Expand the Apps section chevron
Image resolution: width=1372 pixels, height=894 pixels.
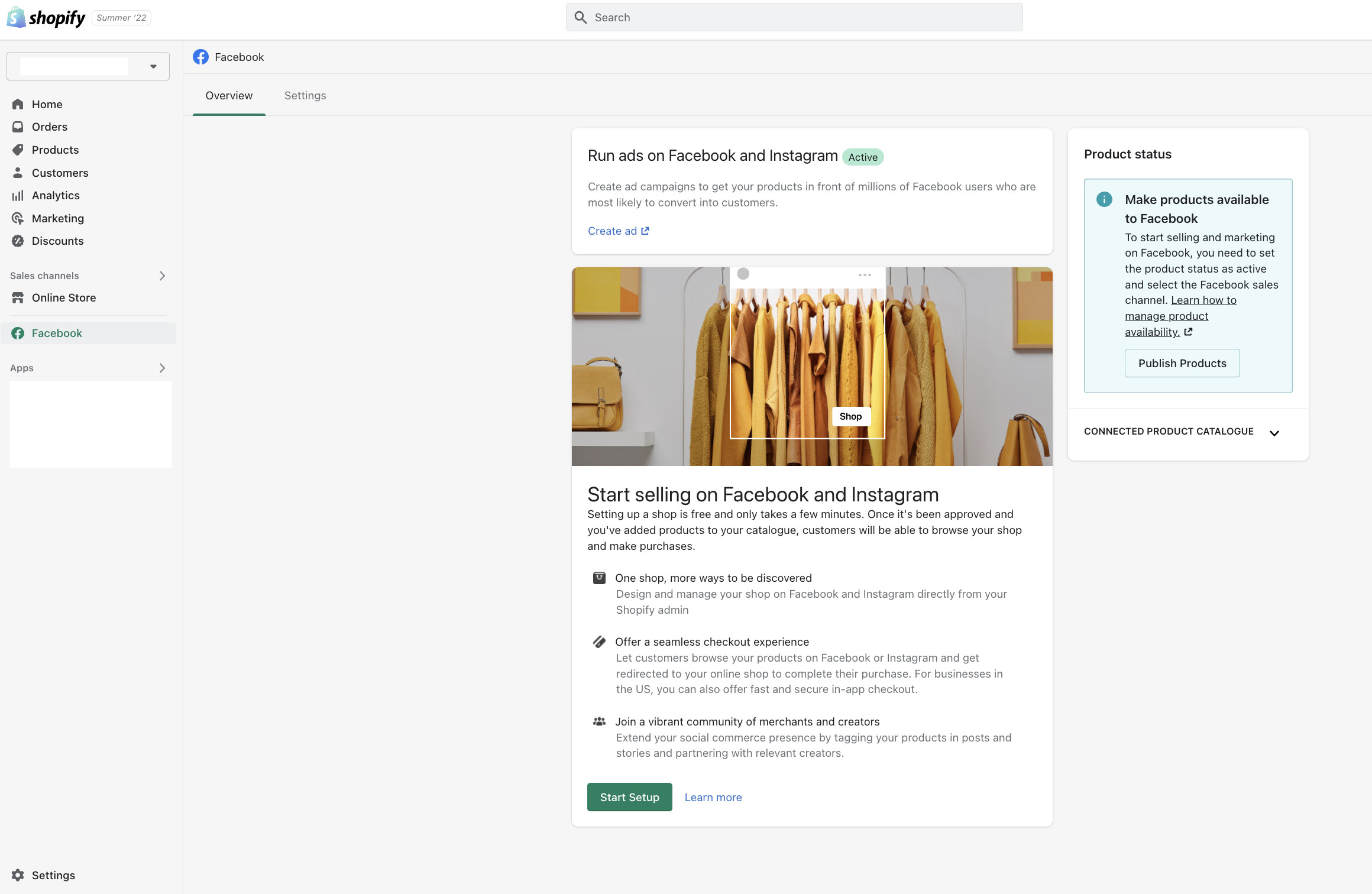coord(162,368)
